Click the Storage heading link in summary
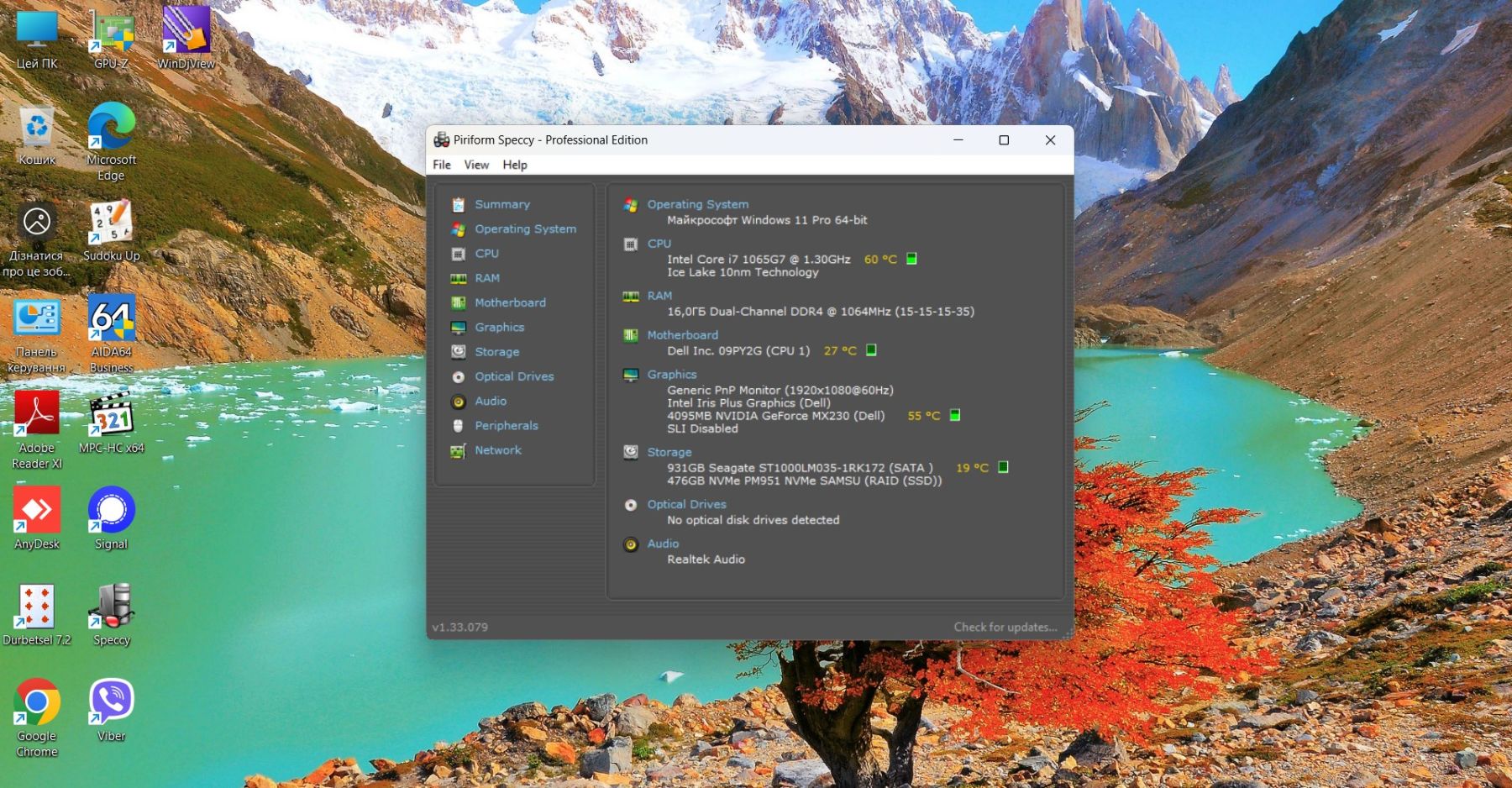This screenshot has height=788, width=1512. (x=669, y=452)
